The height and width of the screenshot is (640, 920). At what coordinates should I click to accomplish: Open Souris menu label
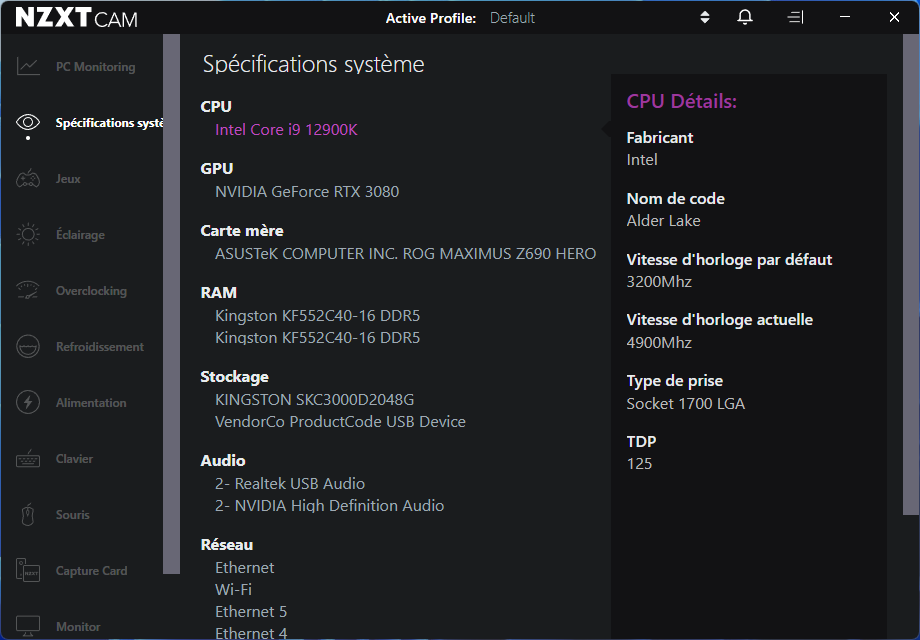(73, 514)
